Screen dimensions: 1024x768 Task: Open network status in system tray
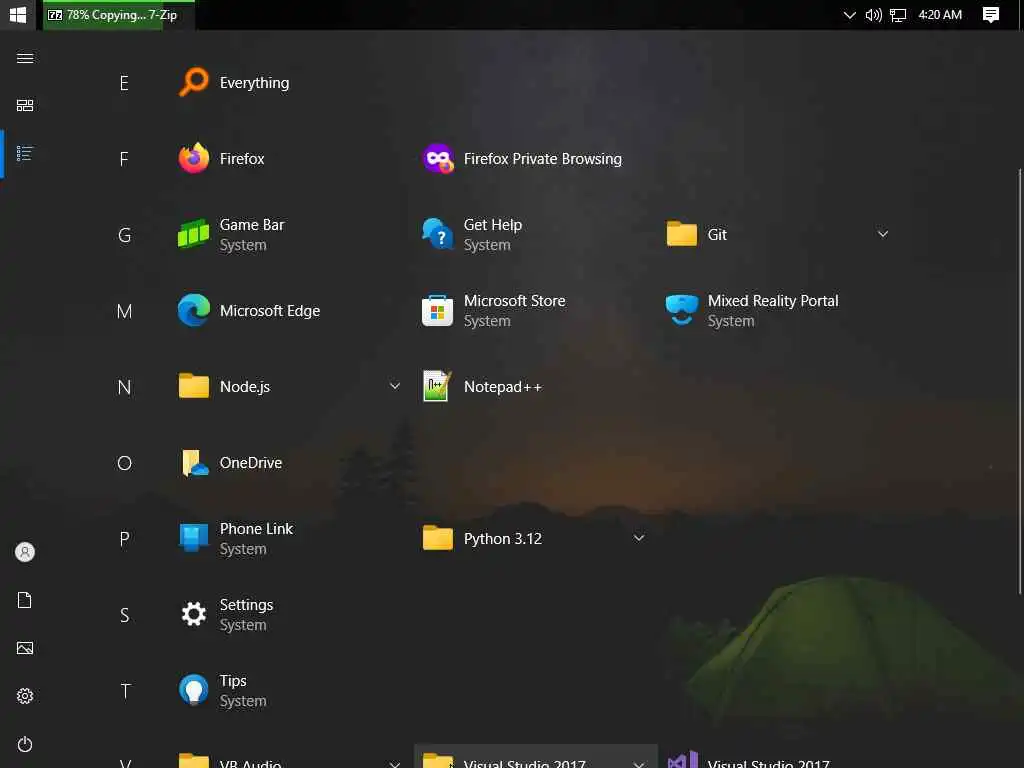[899, 15]
